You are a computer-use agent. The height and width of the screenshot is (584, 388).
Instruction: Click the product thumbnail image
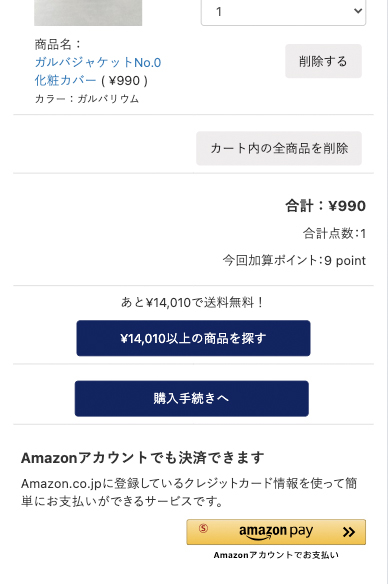[x=88, y=13]
